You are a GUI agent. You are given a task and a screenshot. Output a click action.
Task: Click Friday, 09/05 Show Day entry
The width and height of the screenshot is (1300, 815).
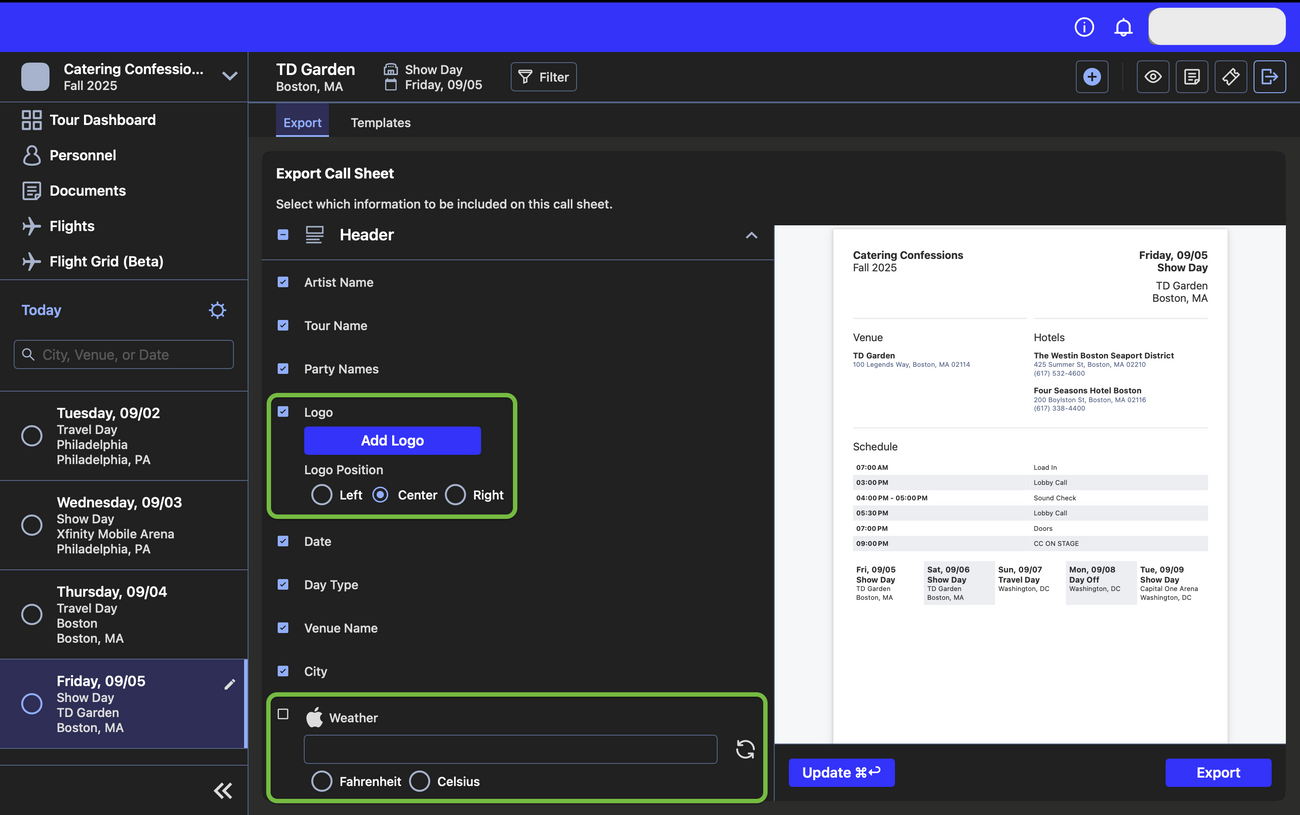tap(122, 704)
